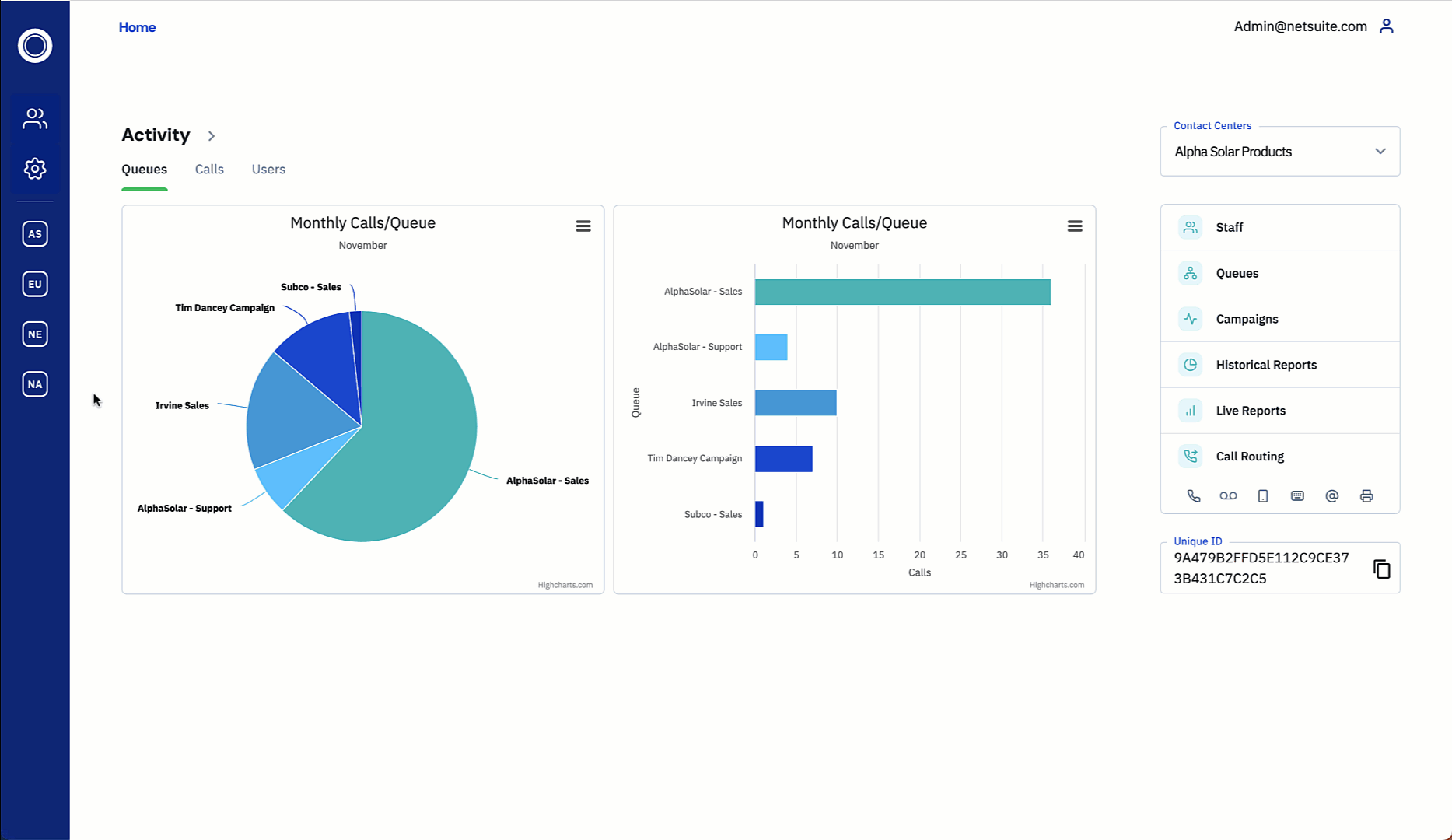The image size is (1452, 840).
Task: Go to the Home link
Action: click(x=137, y=27)
